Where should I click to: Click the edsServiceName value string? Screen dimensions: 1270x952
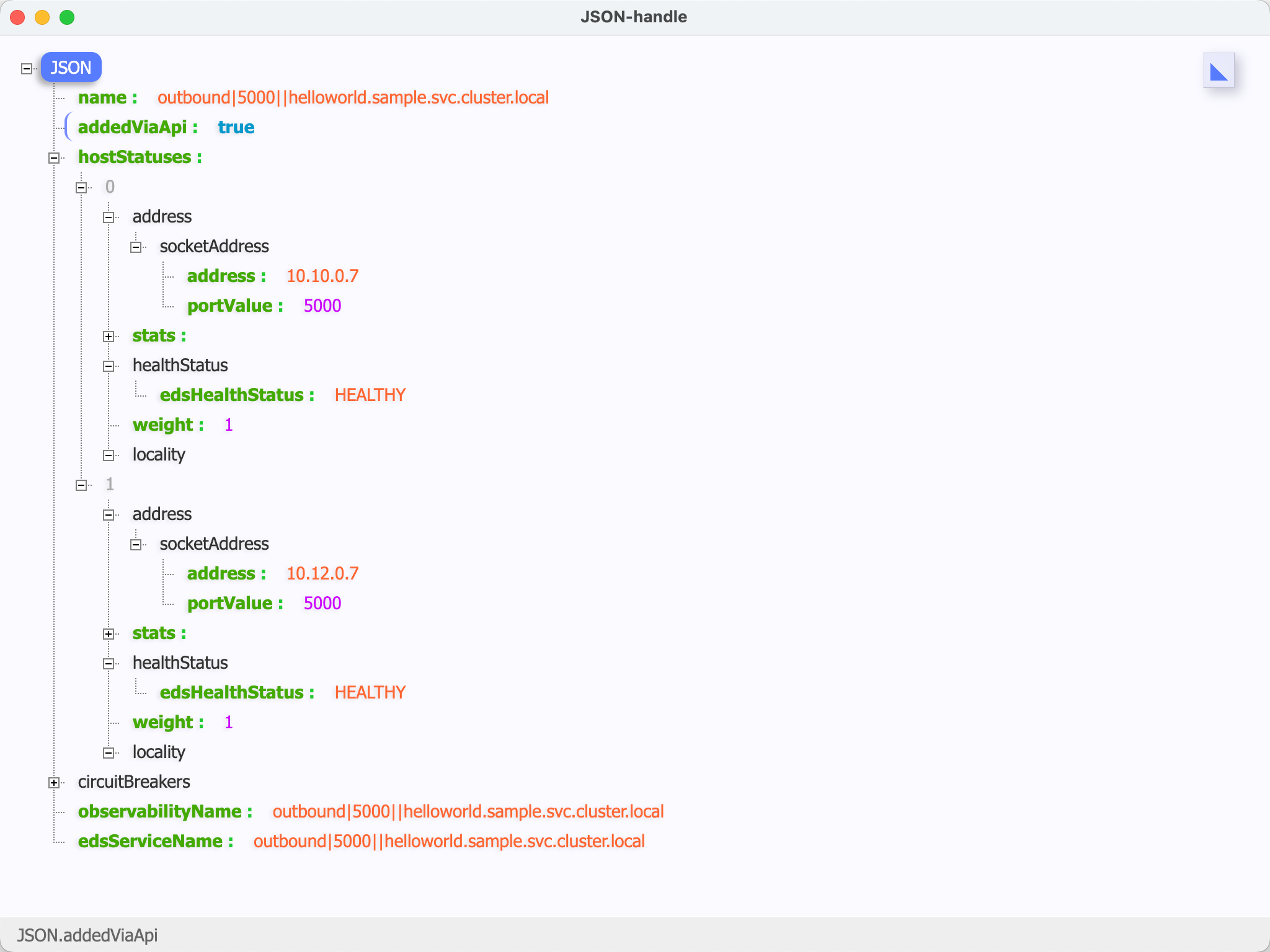(449, 841)
